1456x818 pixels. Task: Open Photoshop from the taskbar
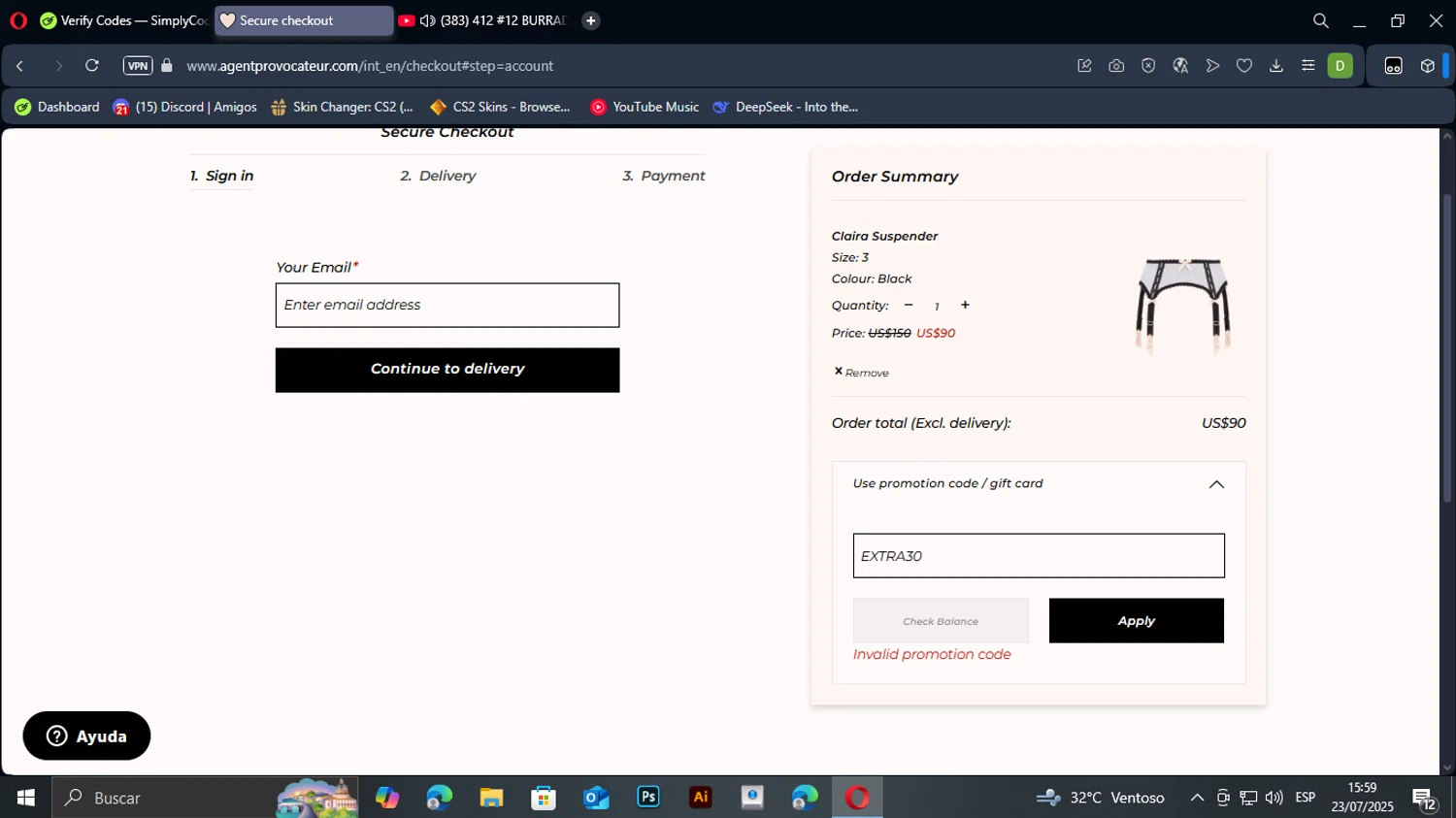coord(648,798)
